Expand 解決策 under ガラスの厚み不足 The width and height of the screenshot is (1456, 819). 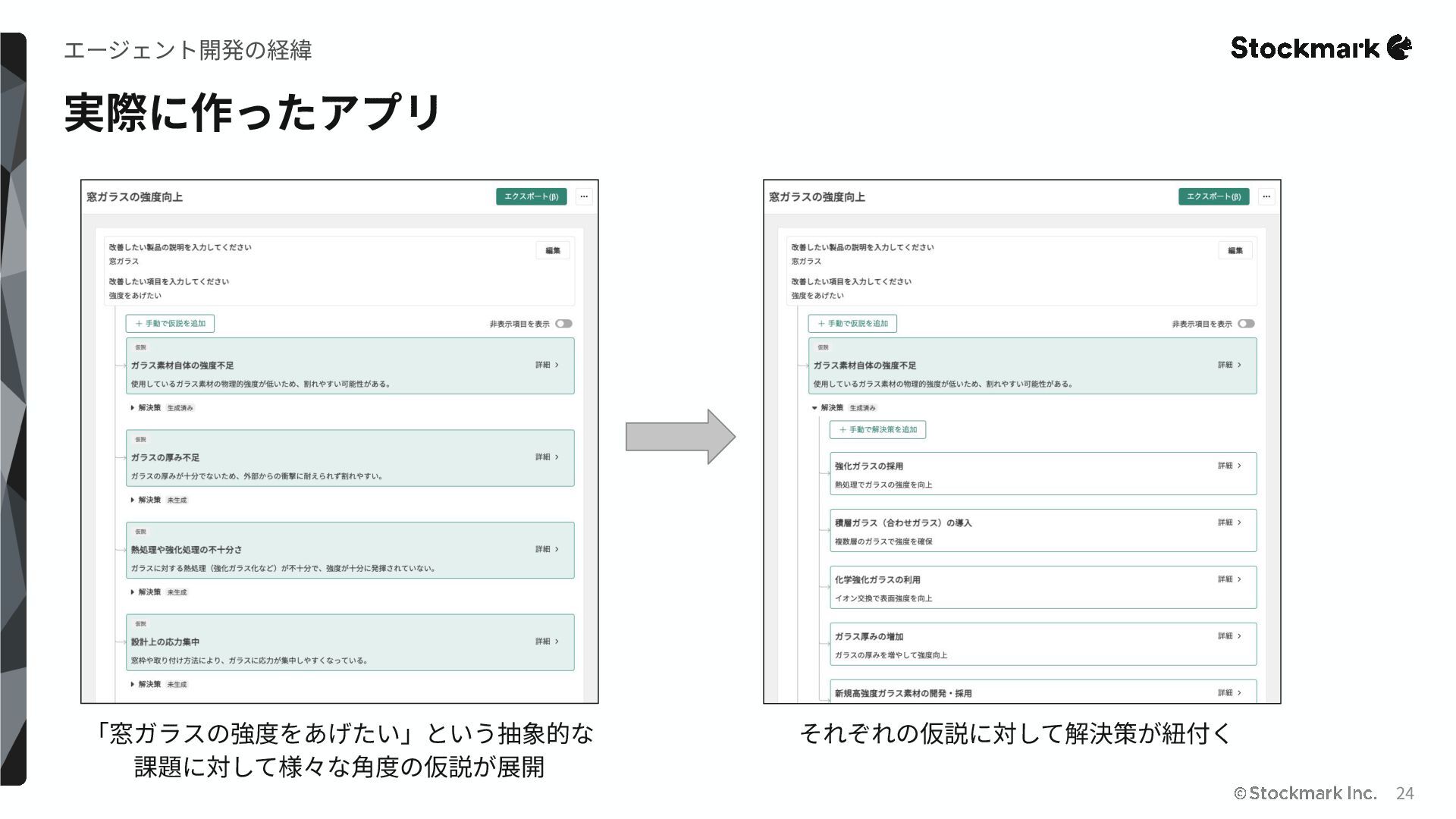(133, 500)
